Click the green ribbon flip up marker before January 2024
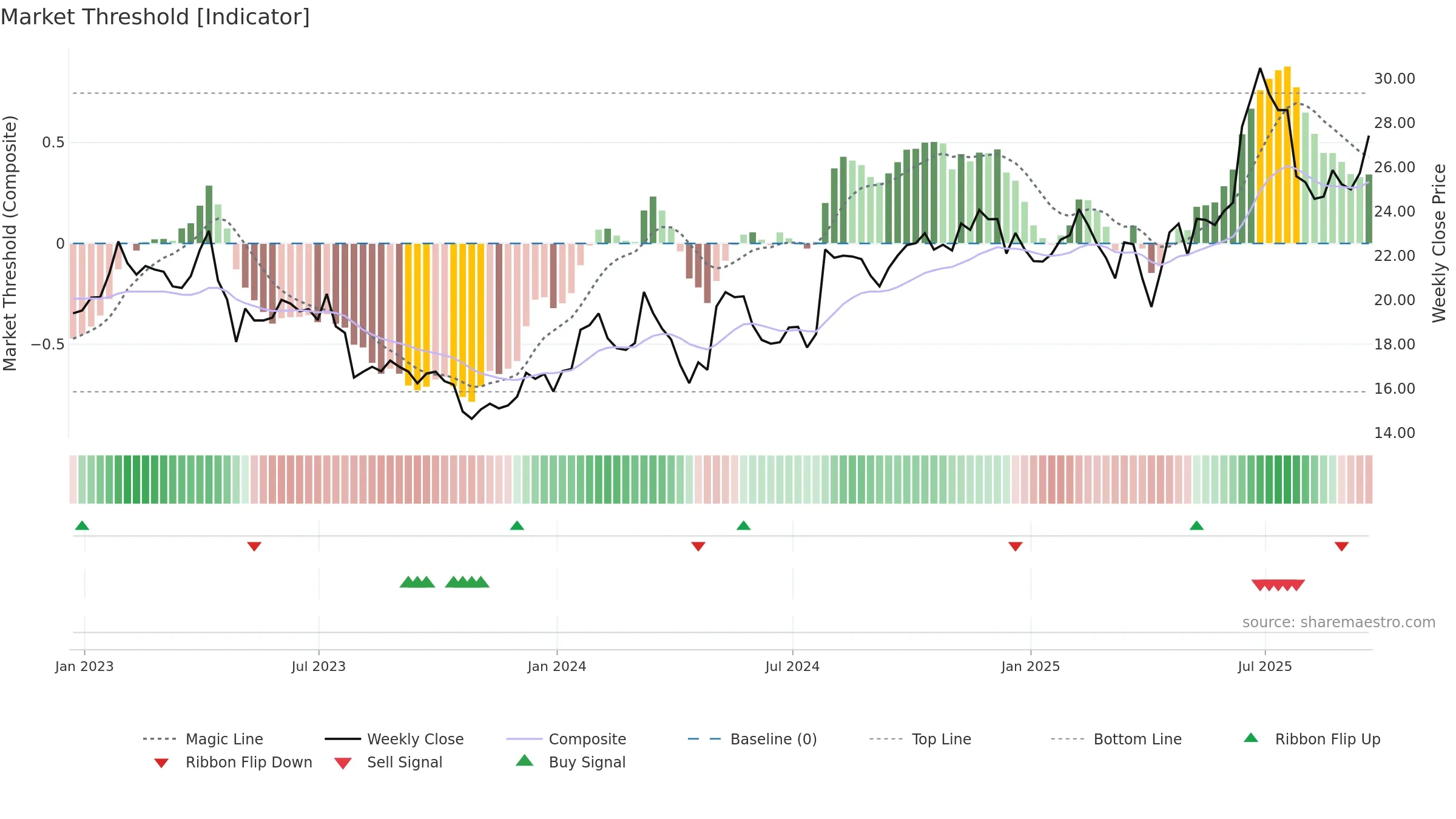The width and height of the screenshot is (1456, 819). tap(517, 525)
